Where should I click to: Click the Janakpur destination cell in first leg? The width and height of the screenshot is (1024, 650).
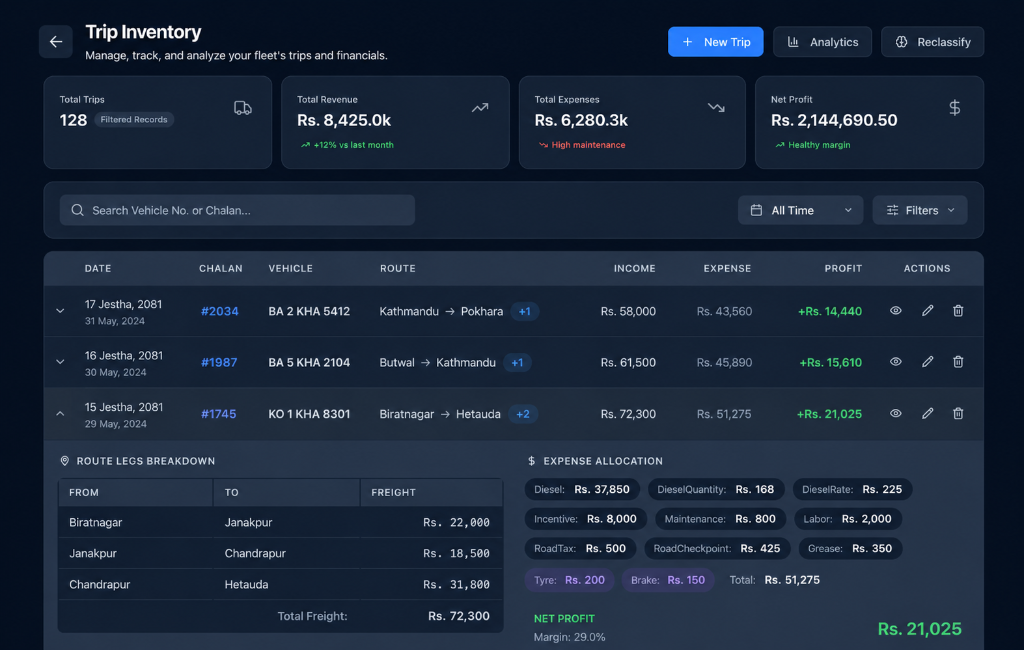pos(286,523)
